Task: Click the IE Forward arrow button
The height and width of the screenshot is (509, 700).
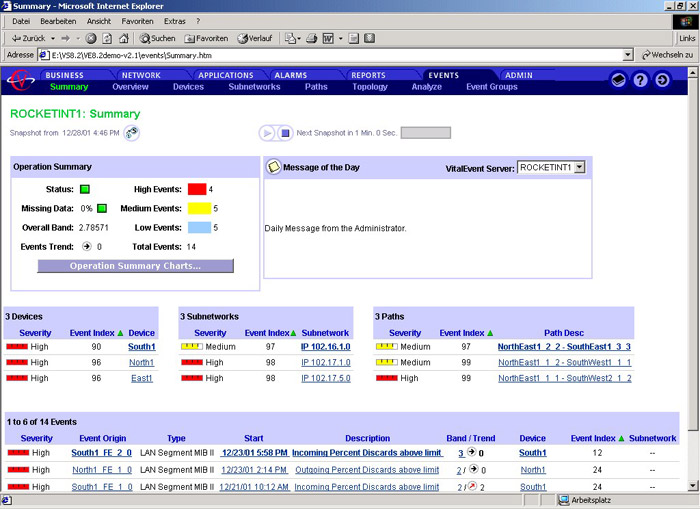Action: click(x=66, y=38)
